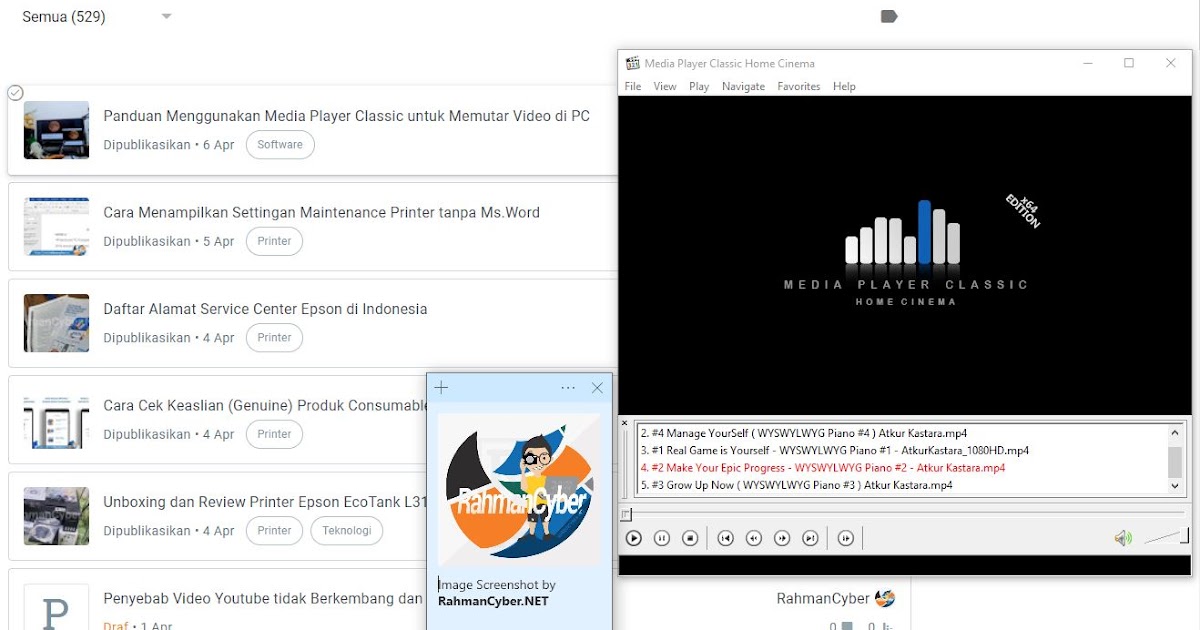
Task: Mute audio with the speaker icon
Action: (x=1123, y=538)
